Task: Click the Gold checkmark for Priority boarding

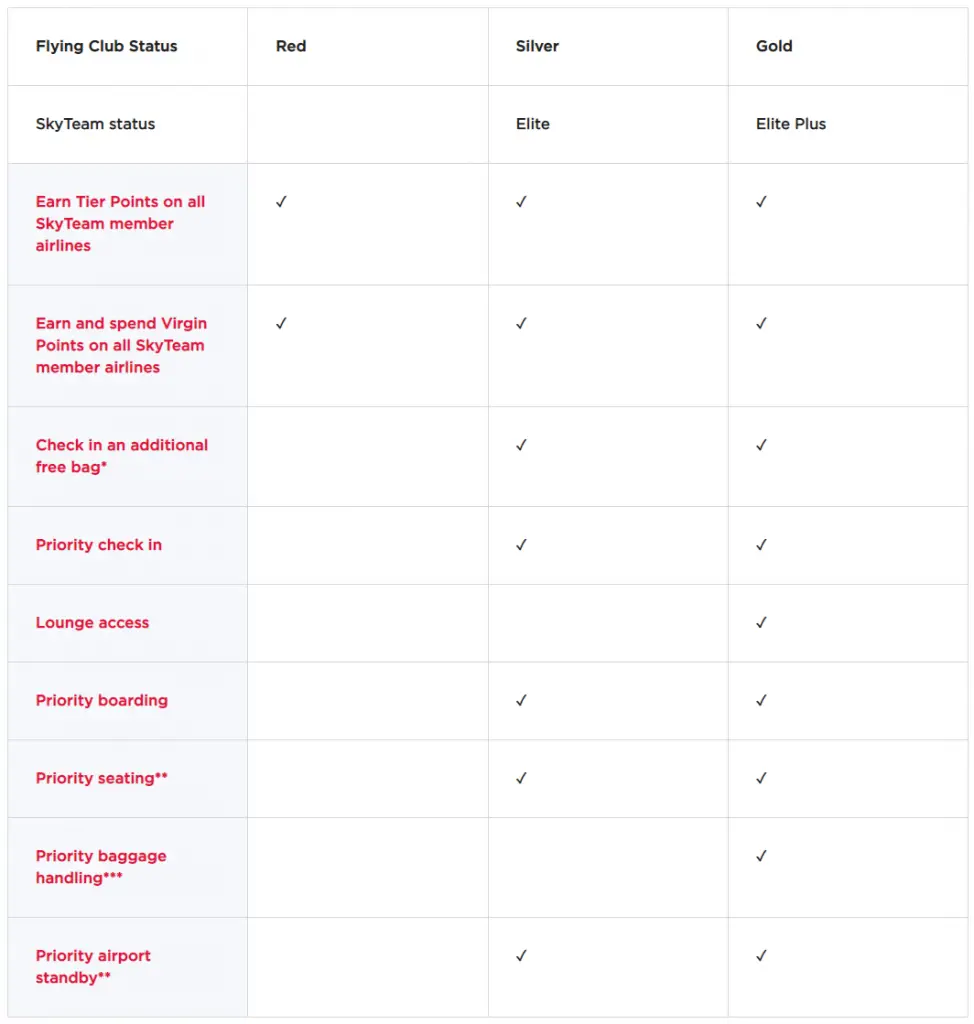Action: pyautogui.click(x=761, y=701)
